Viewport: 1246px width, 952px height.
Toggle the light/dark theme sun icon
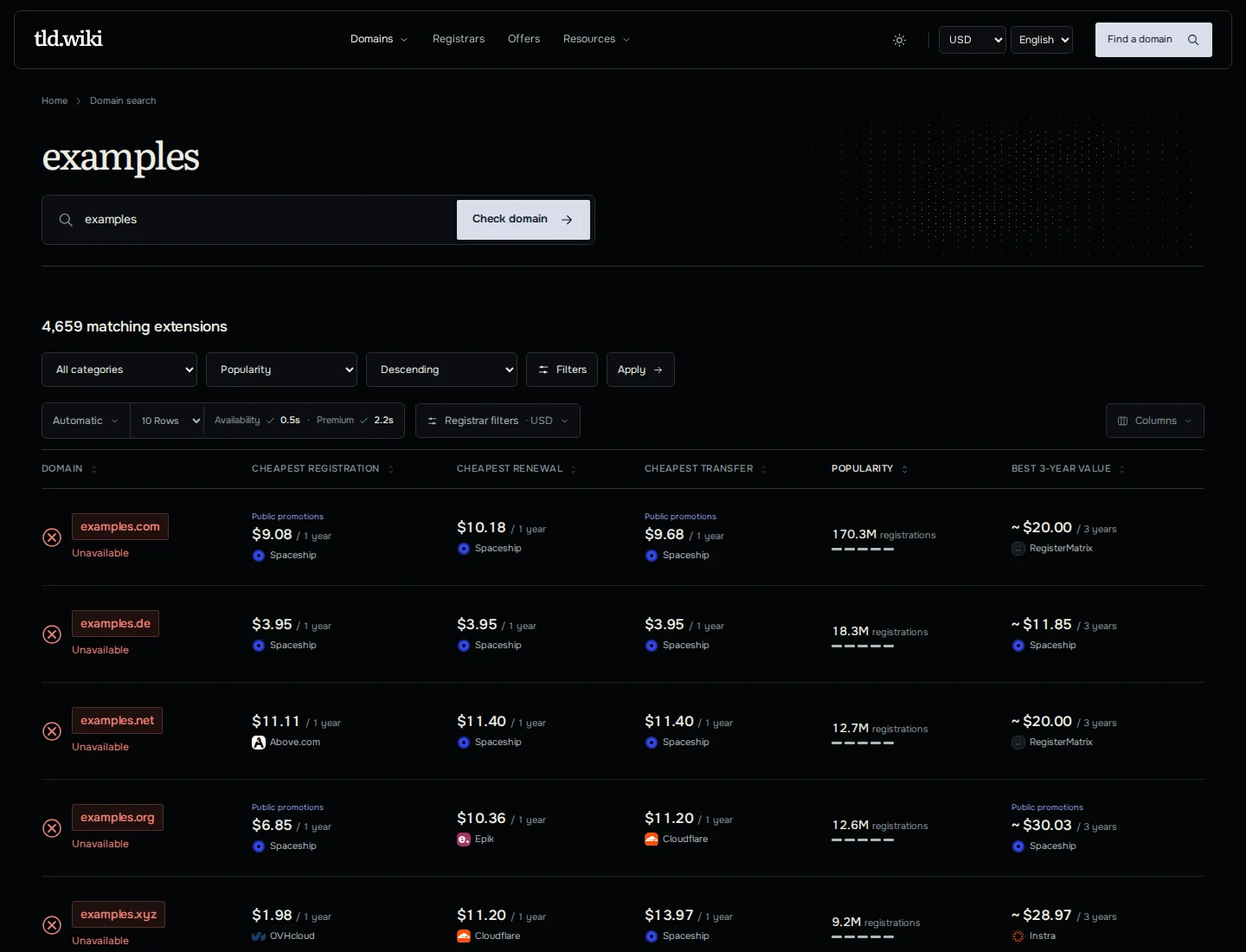coord(900,40)
